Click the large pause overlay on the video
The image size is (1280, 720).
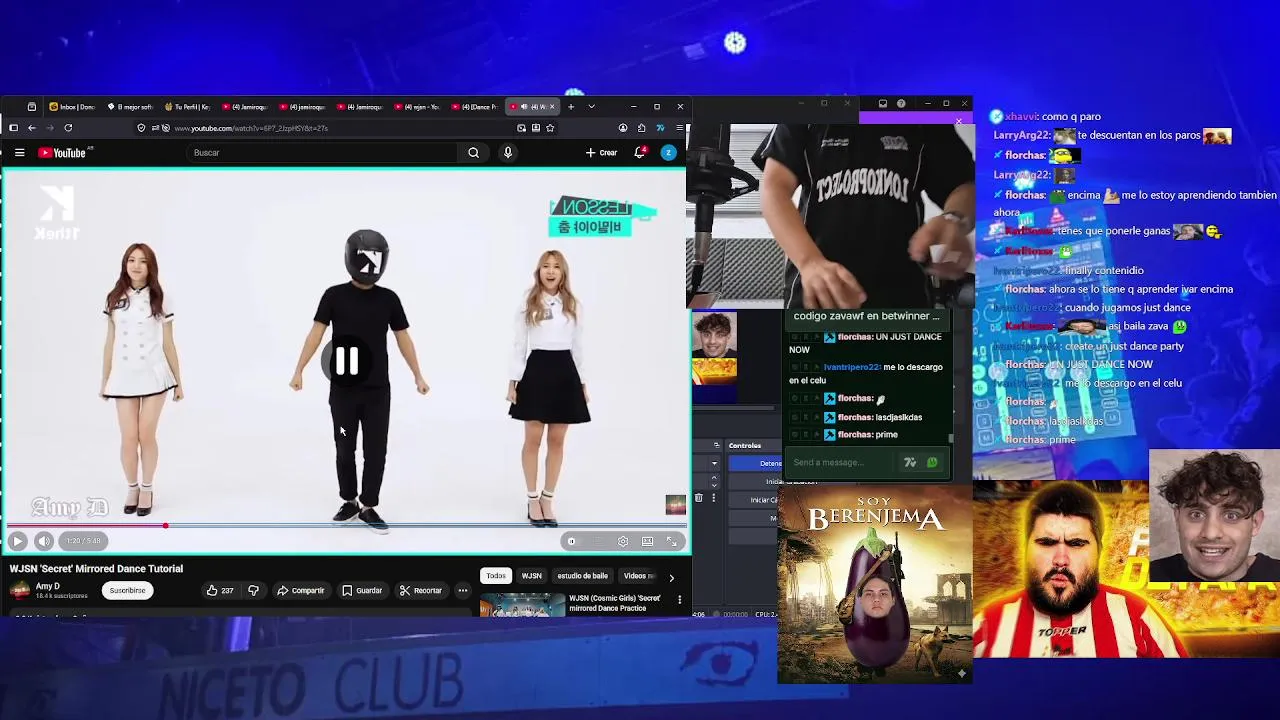347,361
